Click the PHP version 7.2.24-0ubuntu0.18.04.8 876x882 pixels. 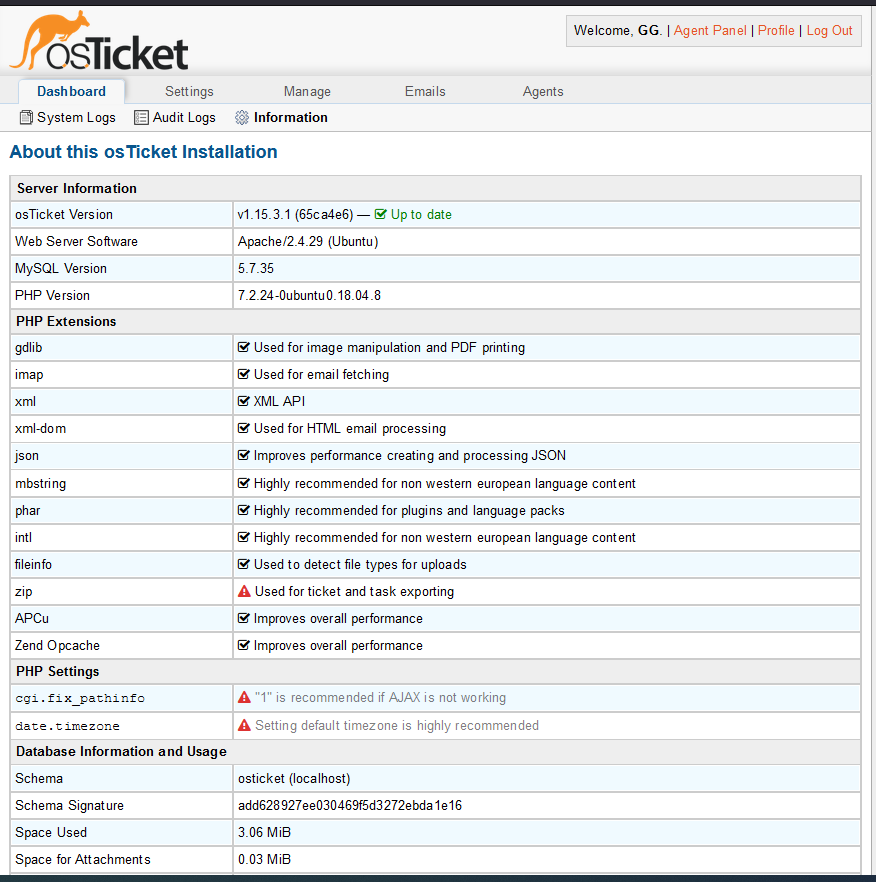(309, 295)
